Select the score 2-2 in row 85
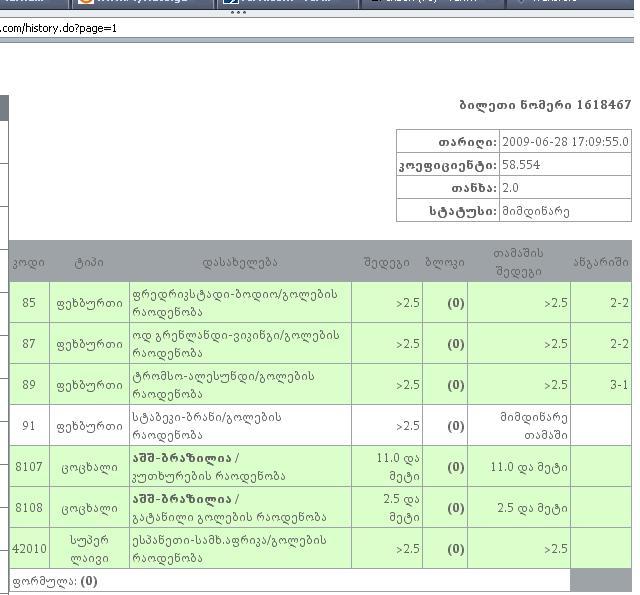640x595 pixels. pyautogui.click(x=619, y=303)
